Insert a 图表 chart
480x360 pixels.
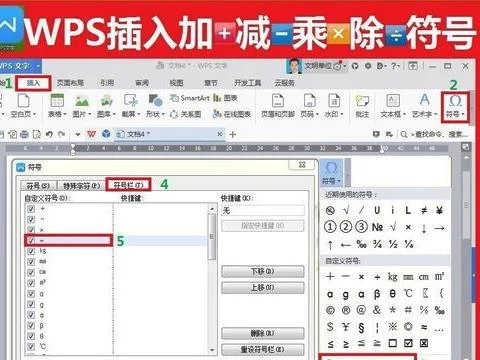(225, 98)
